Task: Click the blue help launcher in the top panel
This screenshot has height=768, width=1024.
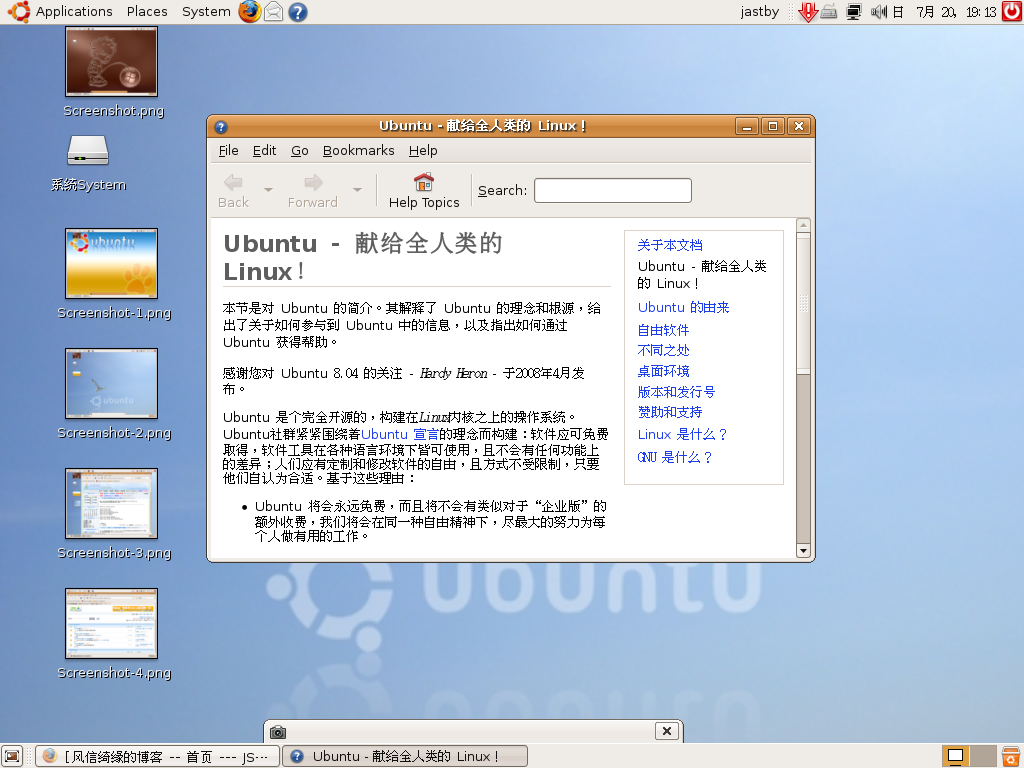Action: coord(297,12)
